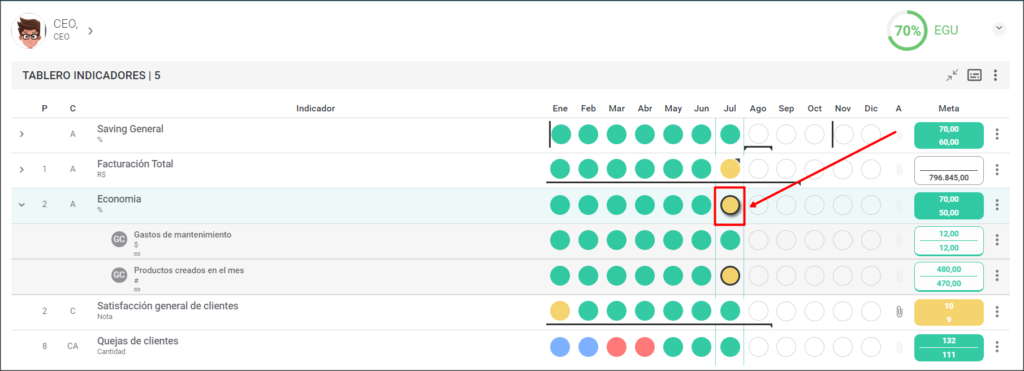The height and width of the screenshot is (371, 1024).
Task: Click the faded paperclip in Saving General row
Action: pos(899,135)
